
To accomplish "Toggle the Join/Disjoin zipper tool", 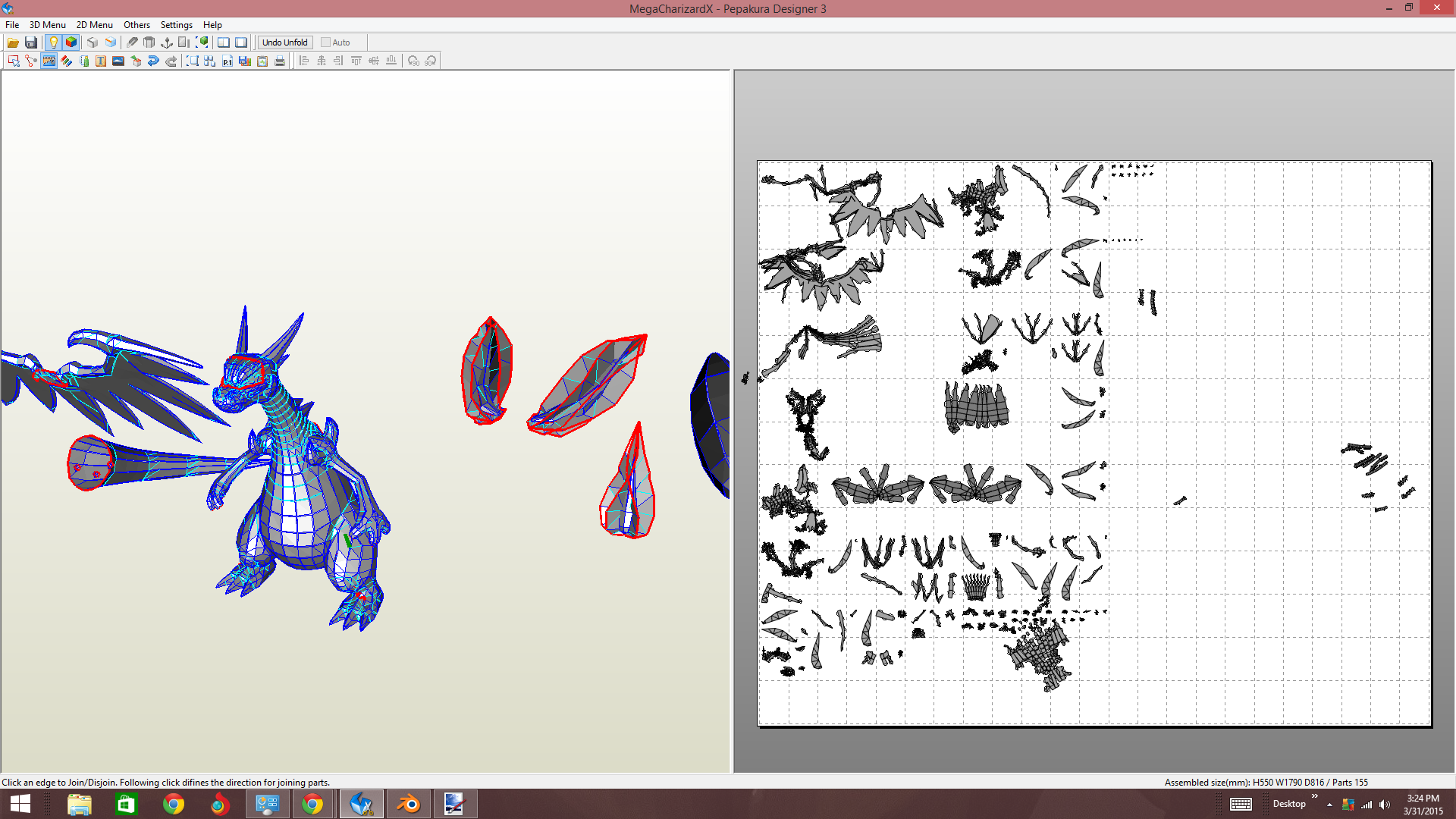I will (x=49, y=61).
